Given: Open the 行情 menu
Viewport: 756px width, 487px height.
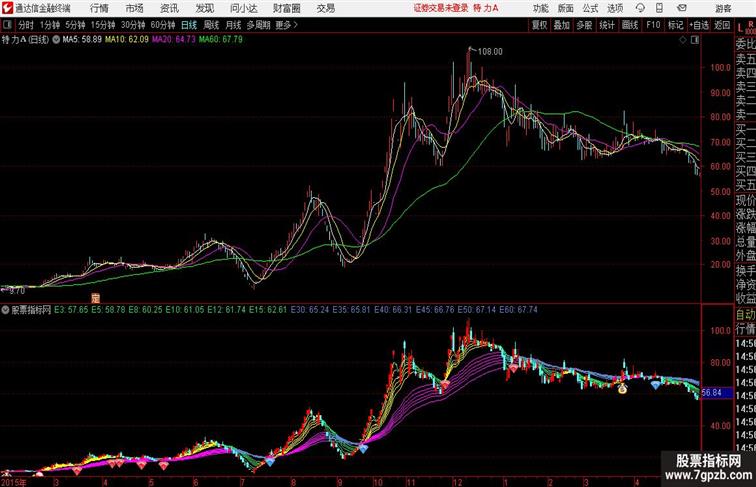Looking at the screenshot, I should pos(99,8).
